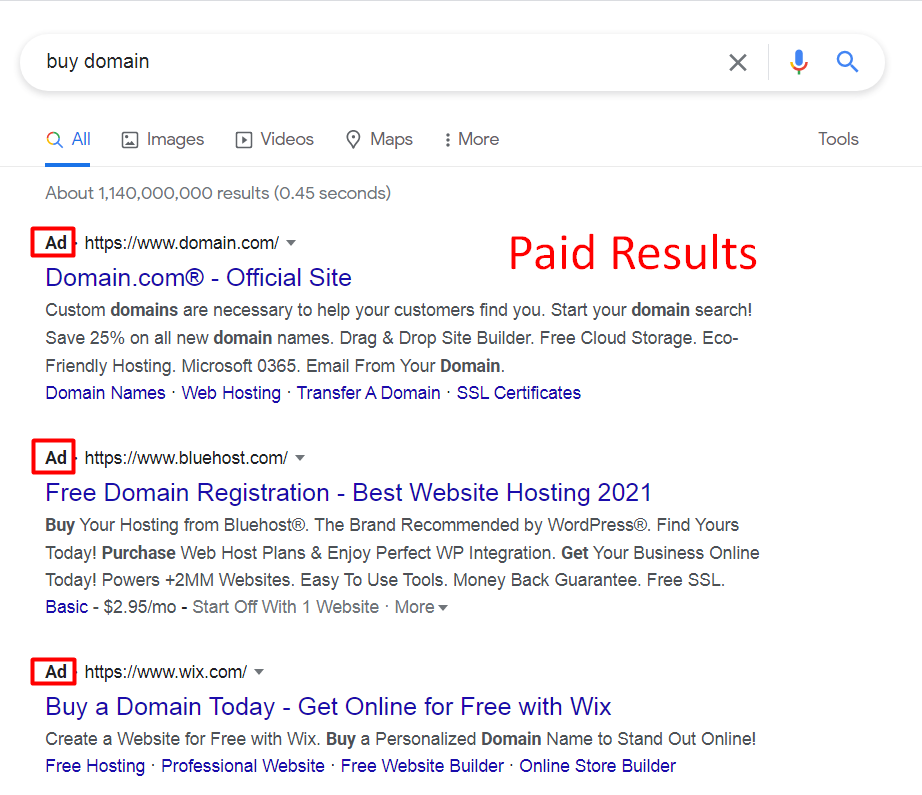Select the All results tab
Screen dimensions: 922x795
(68, 139)
